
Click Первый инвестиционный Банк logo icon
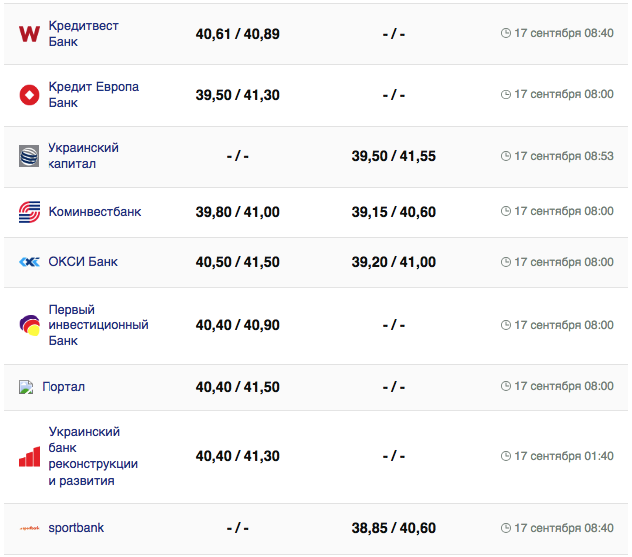pyautogui.click(x=29, y=325)
